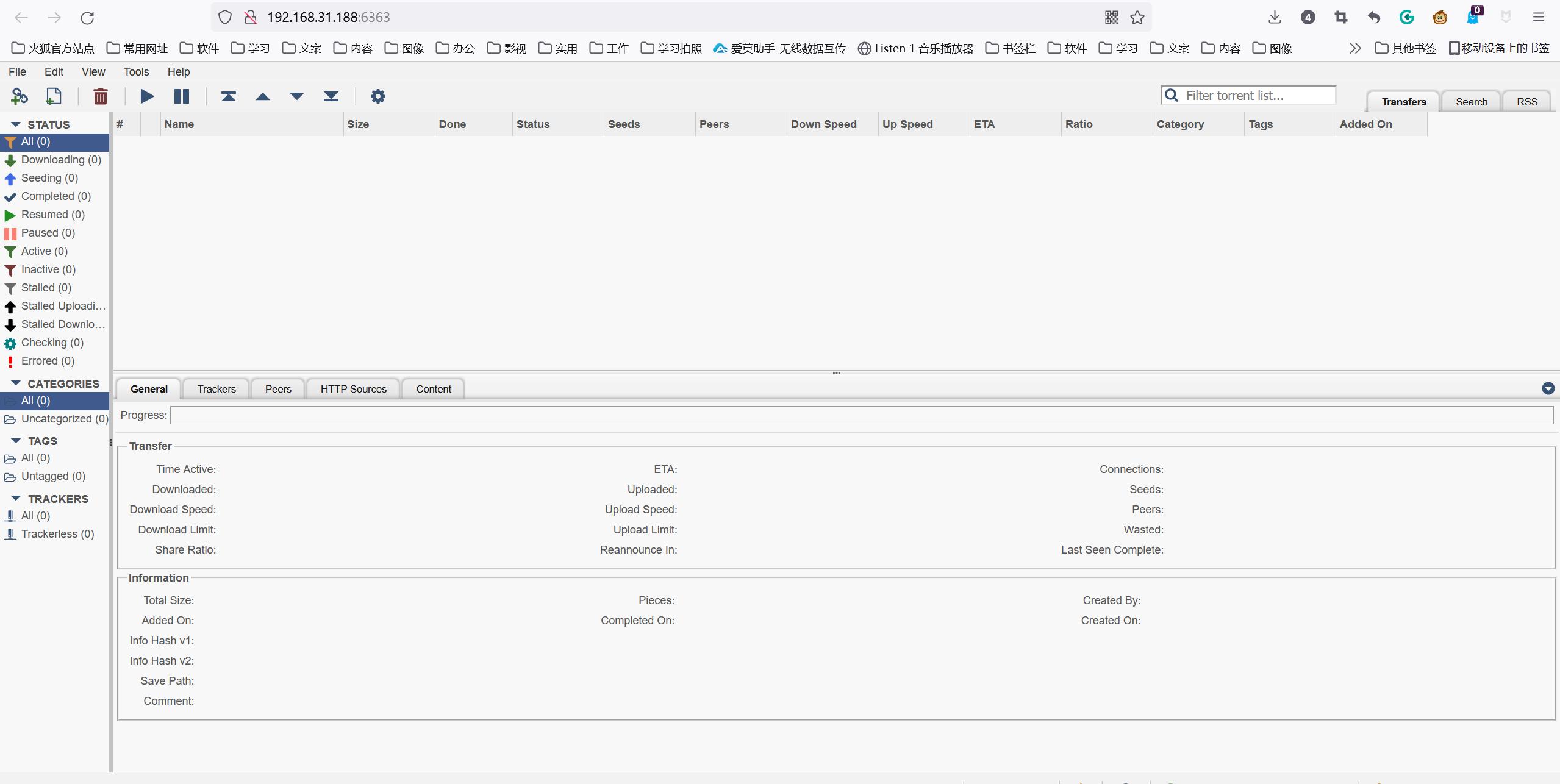Click the queue Move Down arrow icon
Screen dimensions: 1560x784
[297, 96]
